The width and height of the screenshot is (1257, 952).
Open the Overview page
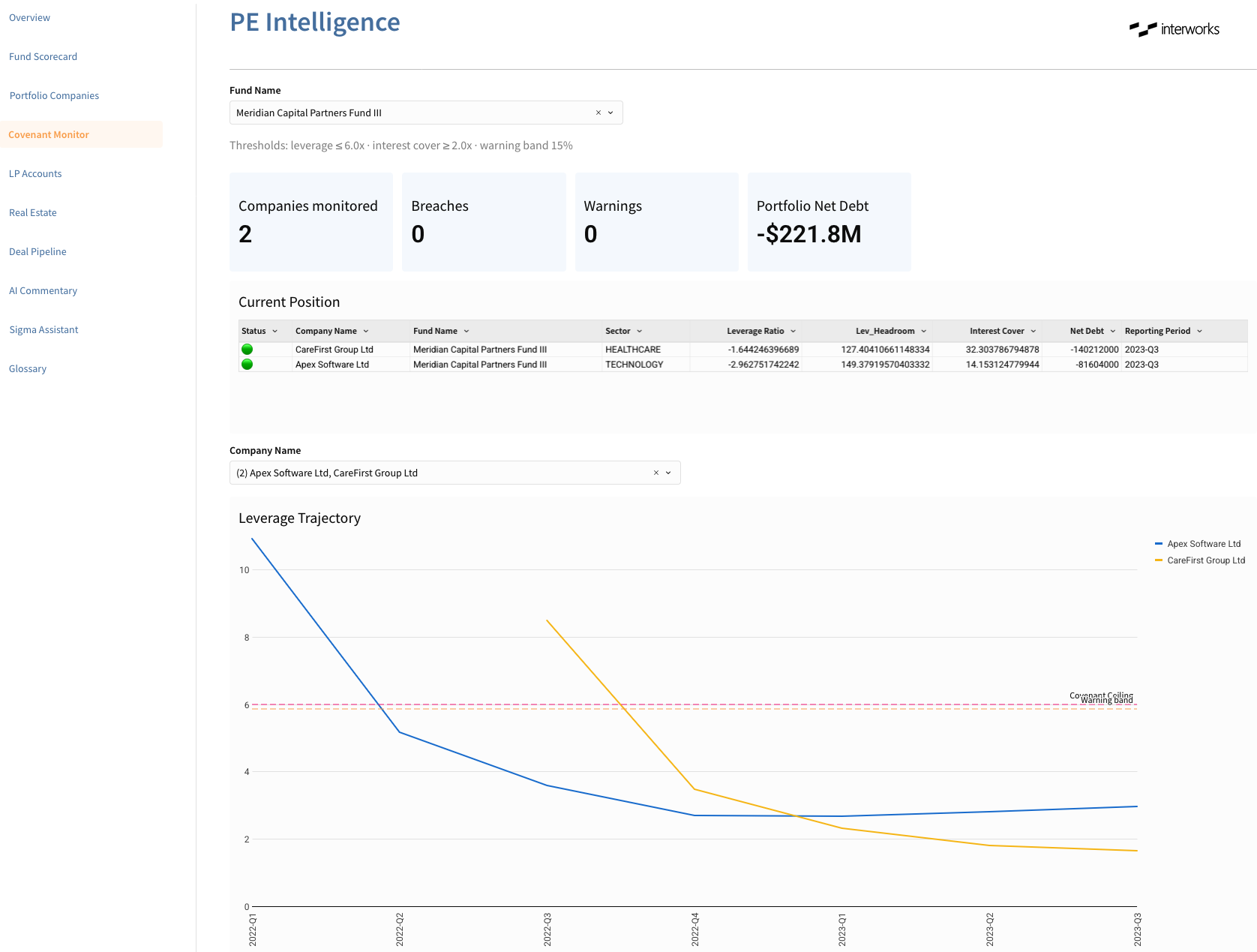pyautogui.click(x=30, y=17)
